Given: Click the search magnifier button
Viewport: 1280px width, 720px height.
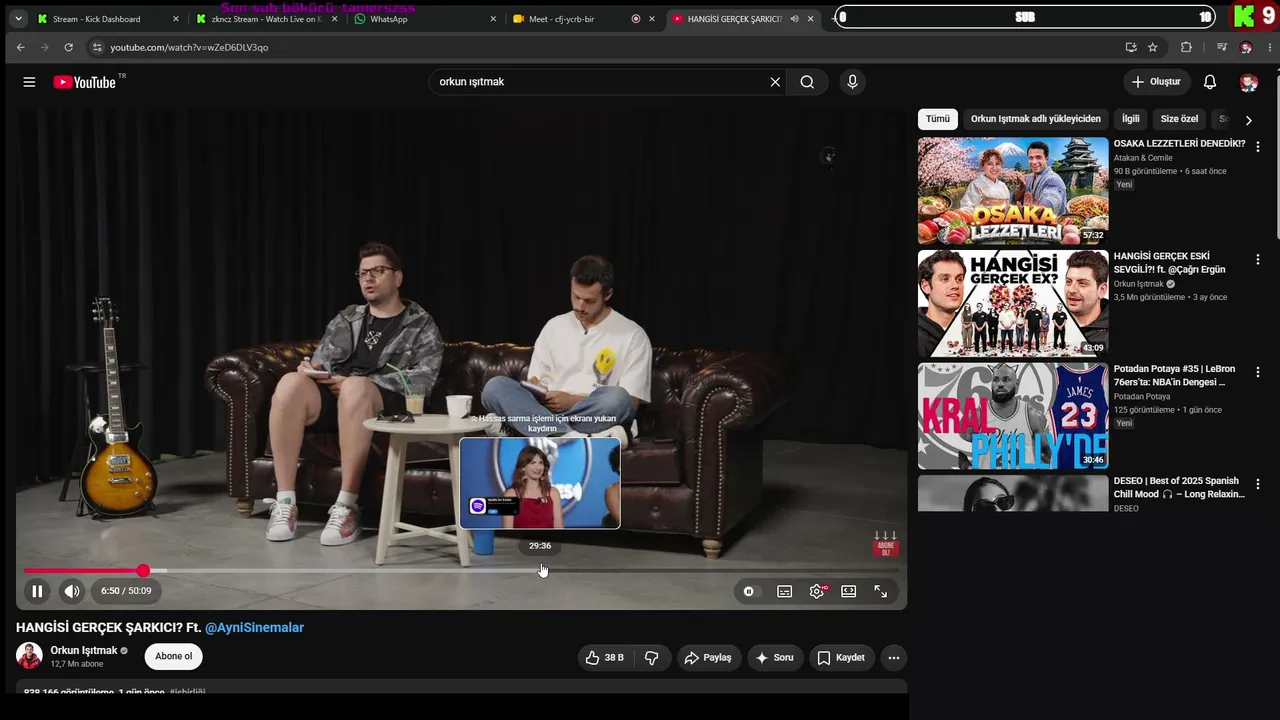Looking at the screenshot, I should (x=807, y=82).
